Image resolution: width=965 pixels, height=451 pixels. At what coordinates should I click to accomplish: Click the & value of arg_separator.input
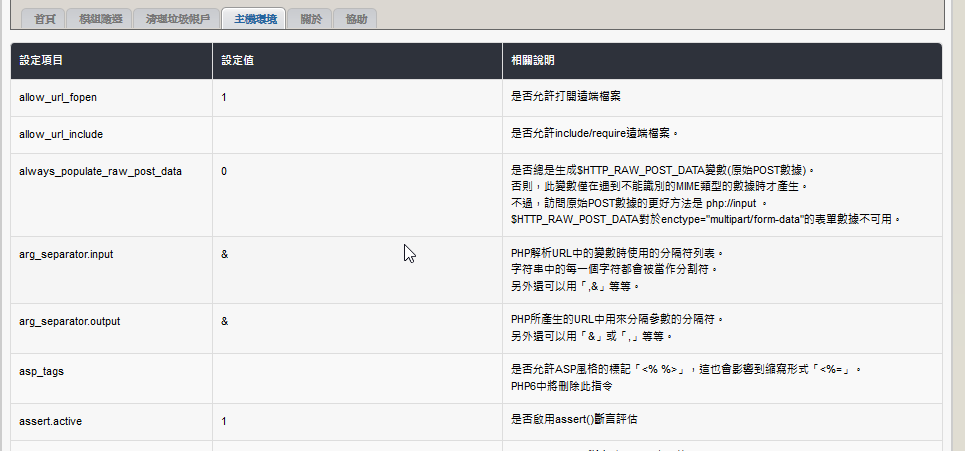tap(225, 254)
